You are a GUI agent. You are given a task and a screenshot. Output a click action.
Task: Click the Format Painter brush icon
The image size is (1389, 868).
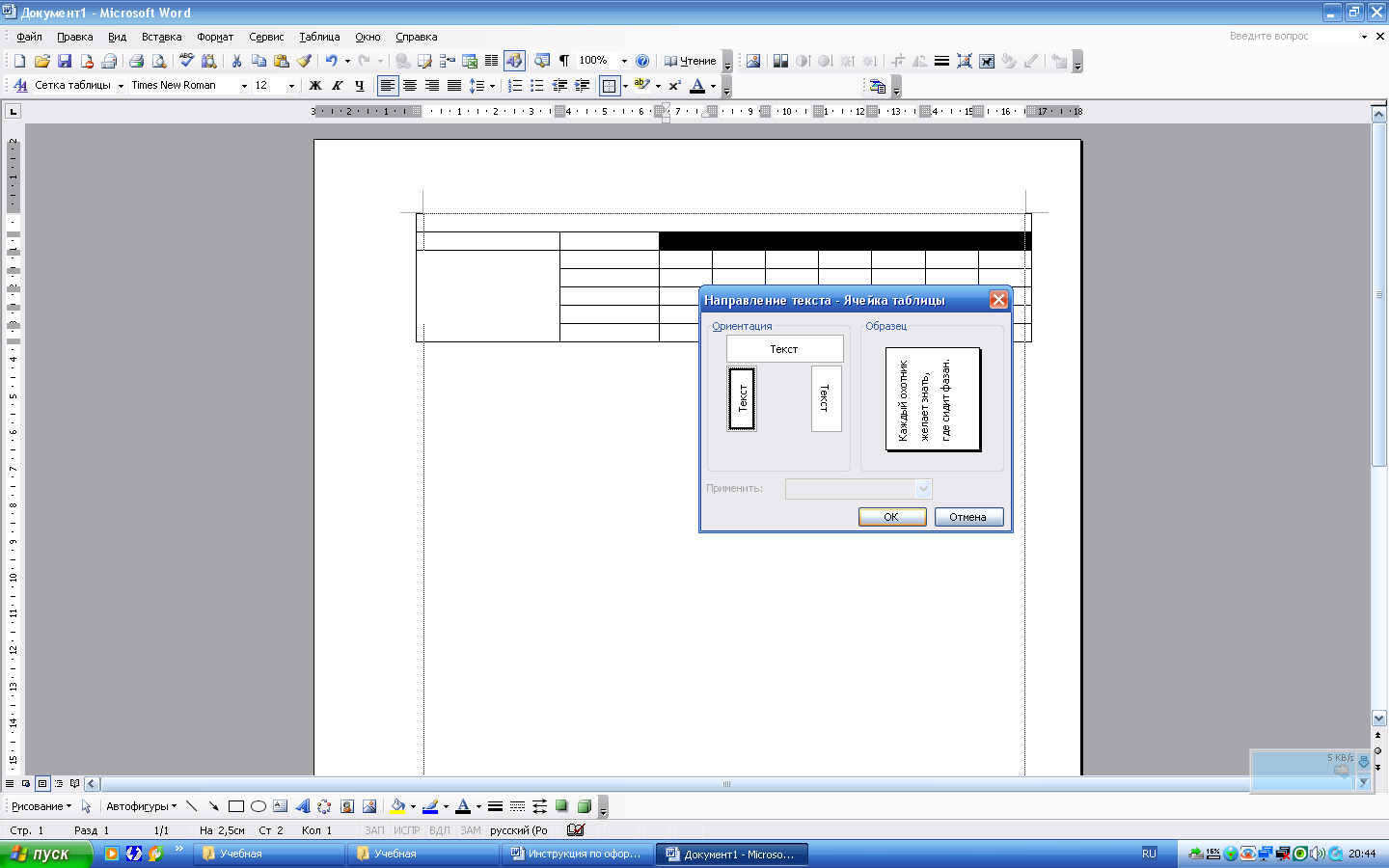[304, 61]
